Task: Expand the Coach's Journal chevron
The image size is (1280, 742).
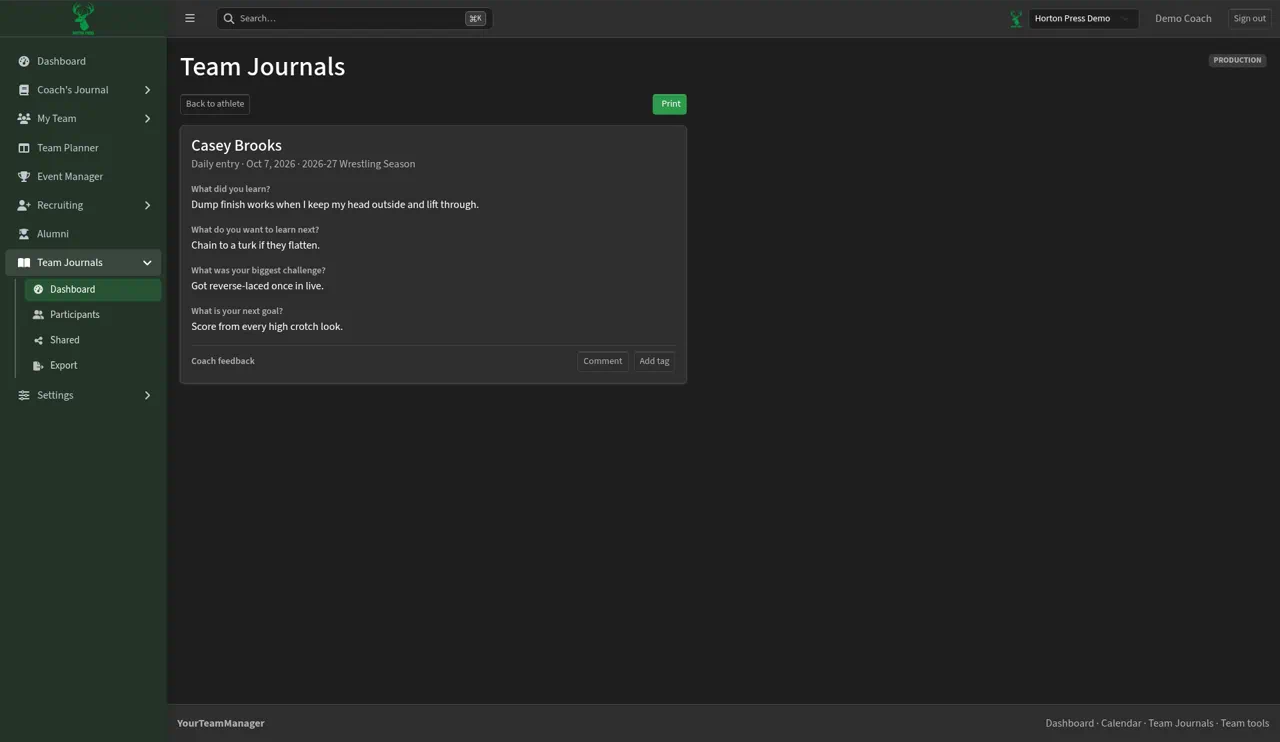Action: click(x=147, y=90)
